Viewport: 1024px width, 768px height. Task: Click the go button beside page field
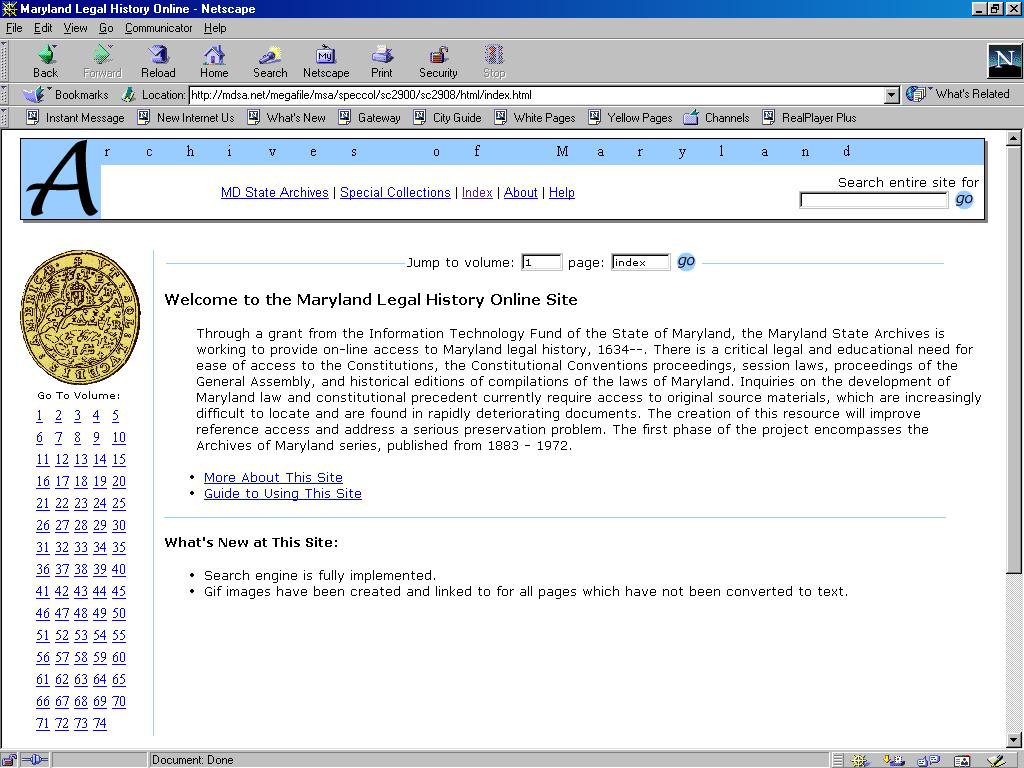tap(686, 261)
